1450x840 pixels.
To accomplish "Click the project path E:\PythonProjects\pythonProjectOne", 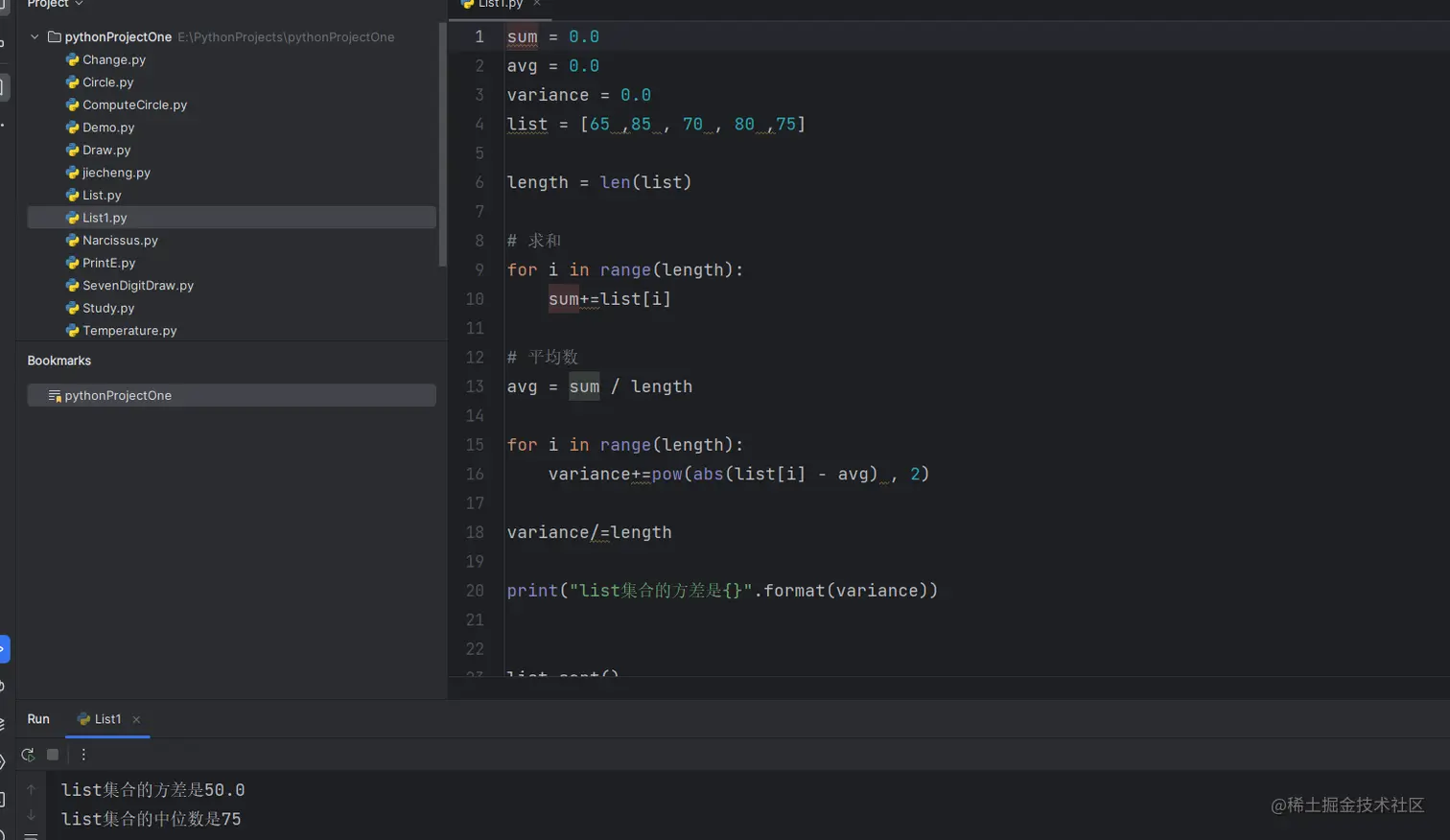I will click(286, 37).
